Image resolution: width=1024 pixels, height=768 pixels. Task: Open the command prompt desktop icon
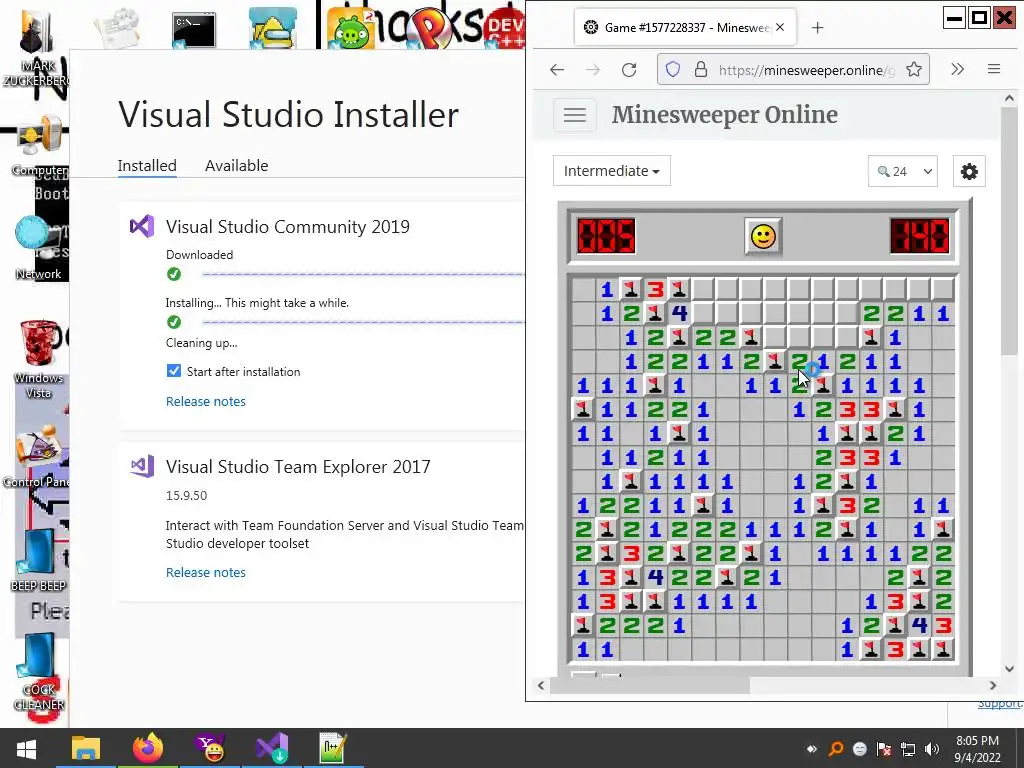tap(194, 30)
